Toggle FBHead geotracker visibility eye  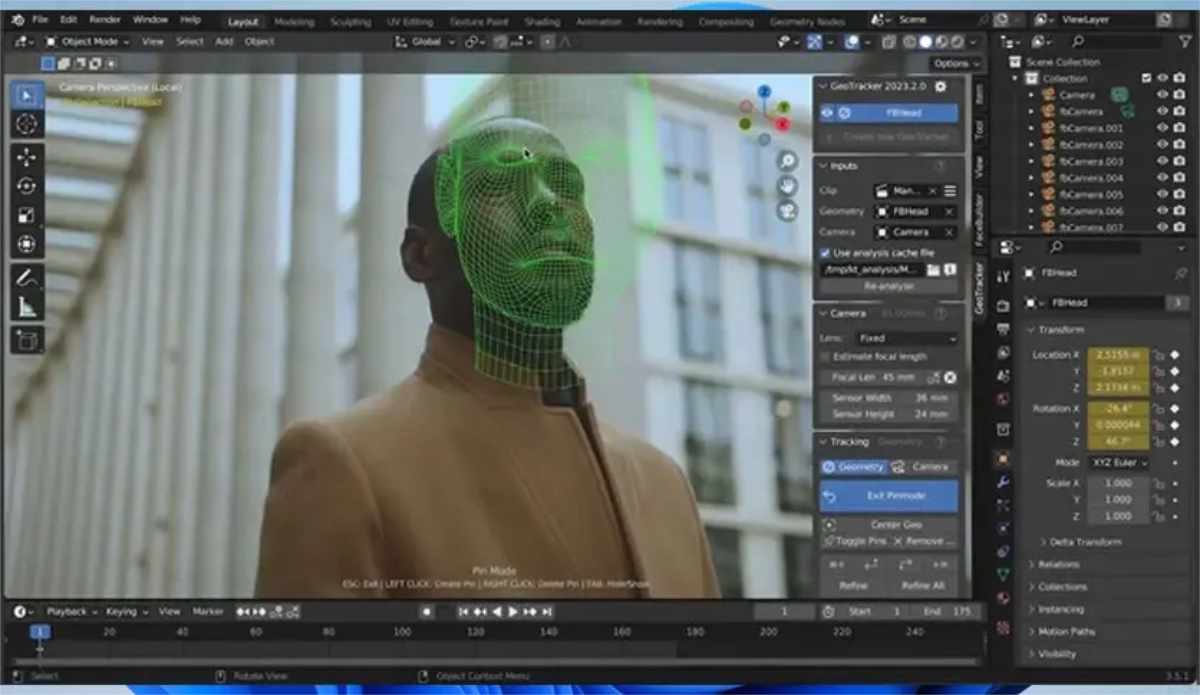point(827,113)
